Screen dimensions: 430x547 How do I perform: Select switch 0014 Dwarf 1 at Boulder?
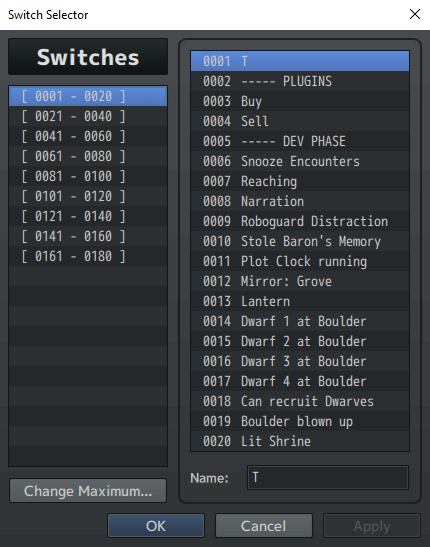(x=300, y=321)
